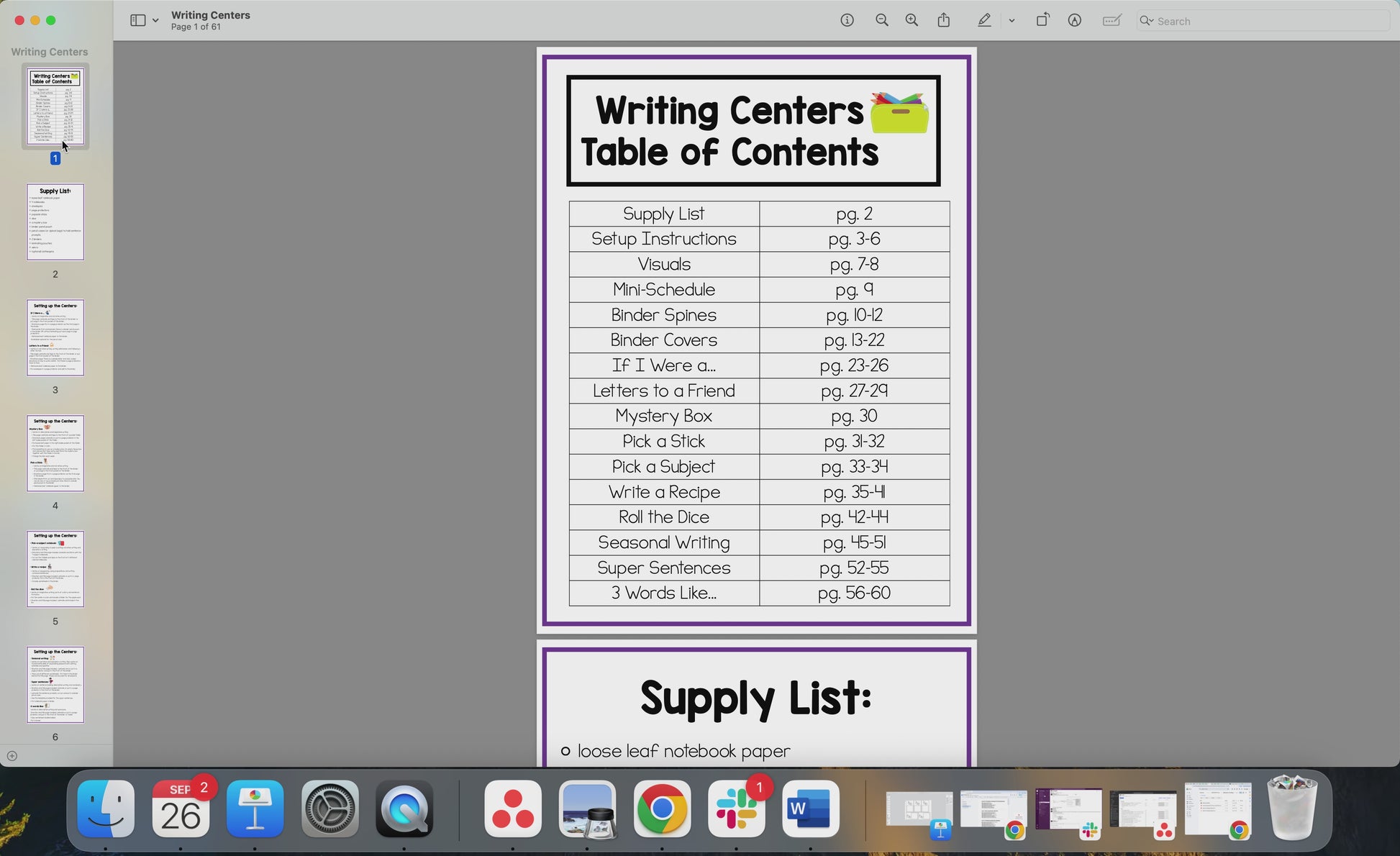Open the Share icon in toolbar
1400x856 pixels.
click(x=944, y=21)
